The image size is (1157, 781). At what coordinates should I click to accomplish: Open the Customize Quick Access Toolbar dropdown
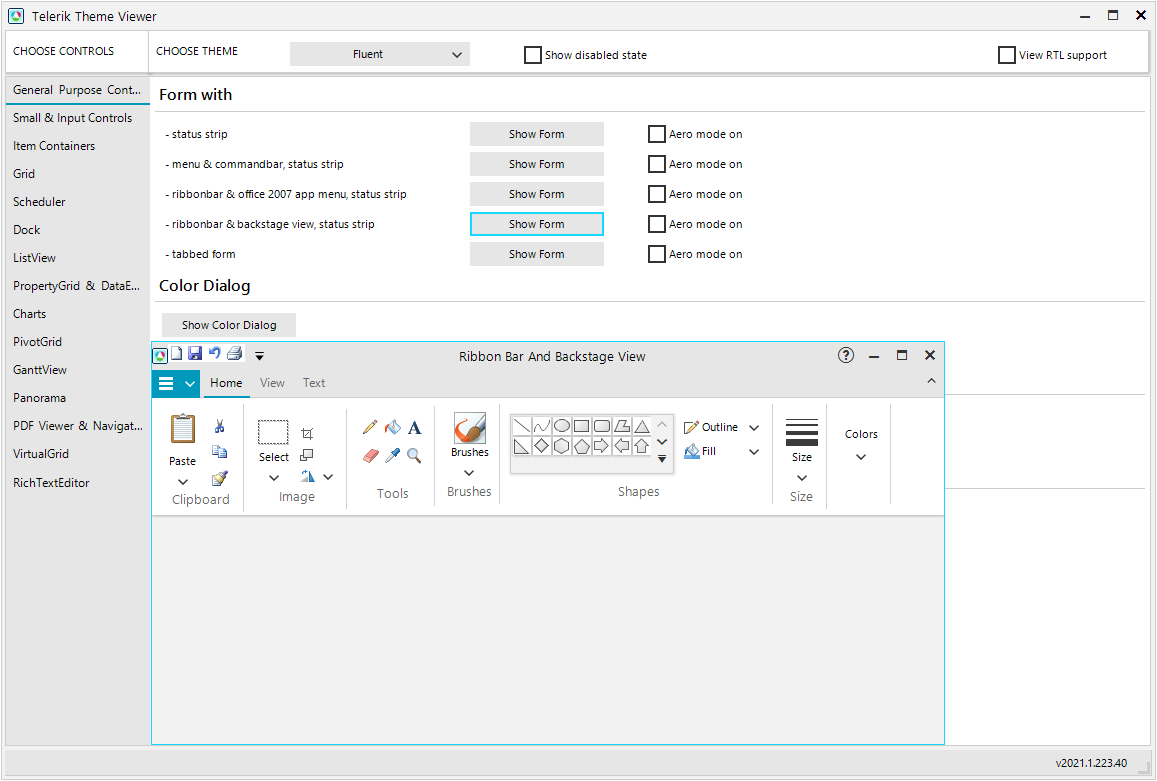pyautogui.click(x=259, y=356)
